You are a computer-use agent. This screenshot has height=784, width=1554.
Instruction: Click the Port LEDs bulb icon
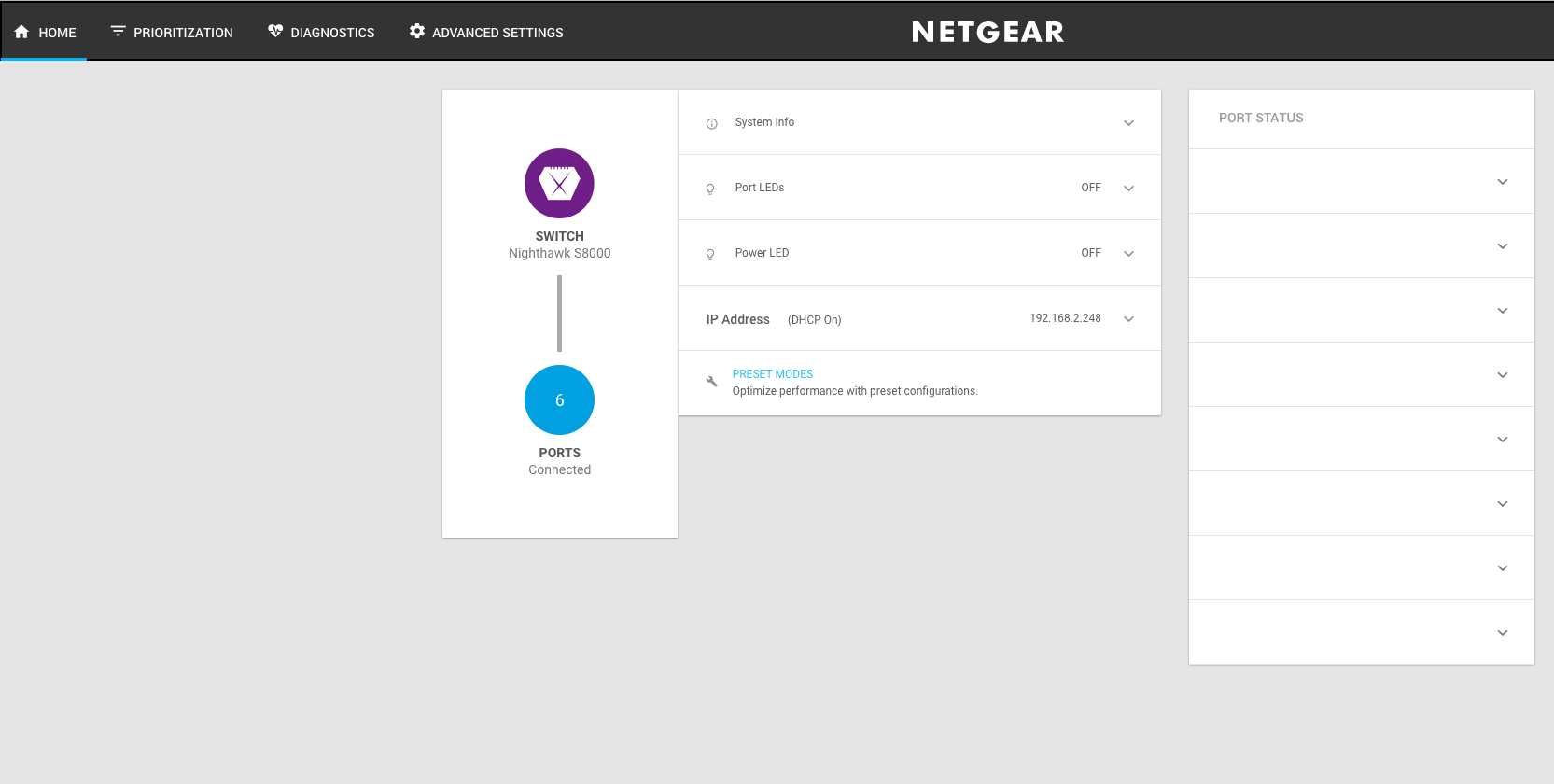pyautogui.click(x=710, y=189)
